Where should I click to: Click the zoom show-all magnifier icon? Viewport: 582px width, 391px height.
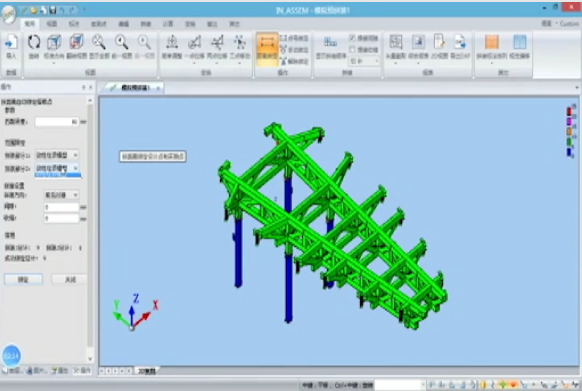click(x=99, y=46)
